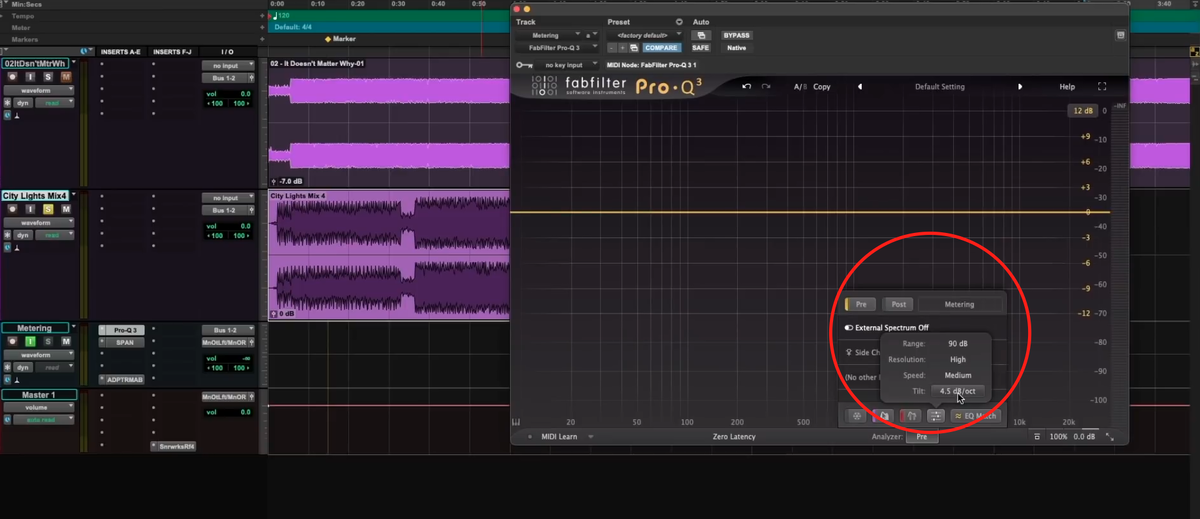Click the EQ Match button
Screen dimensions: 1200x519
point(975,416)
